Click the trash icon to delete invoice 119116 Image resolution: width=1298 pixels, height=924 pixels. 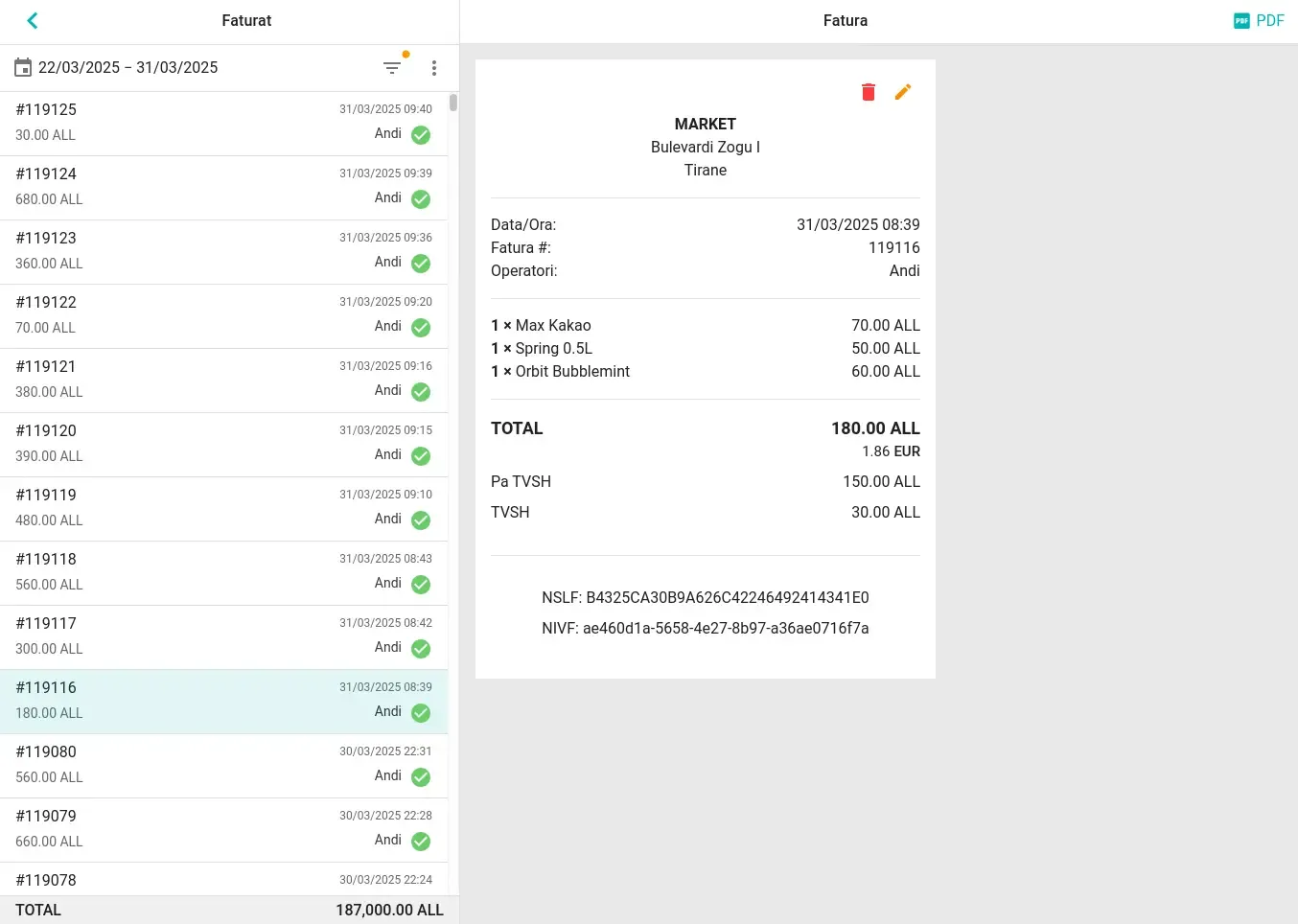tap(868, 91)
